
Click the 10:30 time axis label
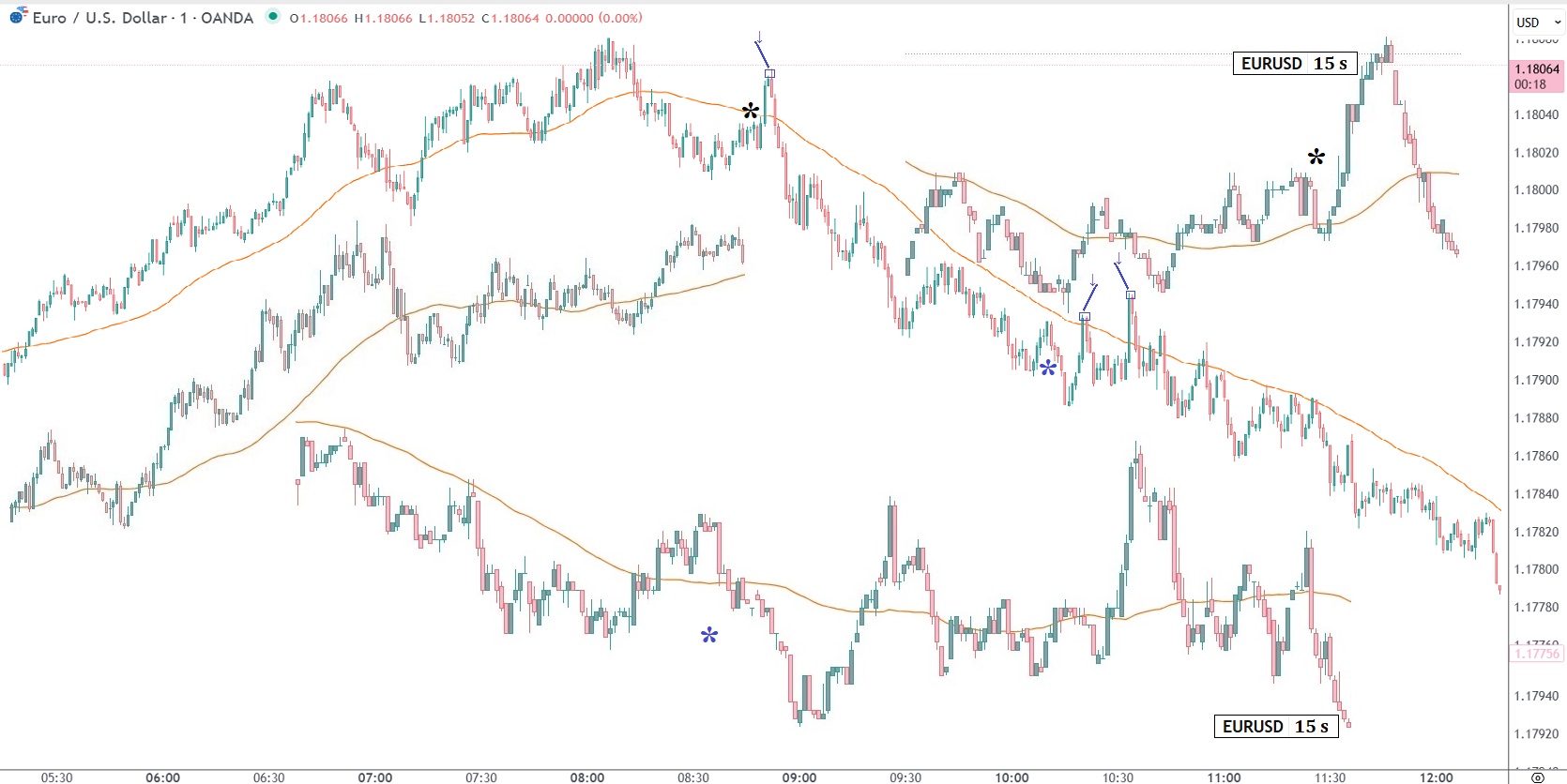point(1118,777)
